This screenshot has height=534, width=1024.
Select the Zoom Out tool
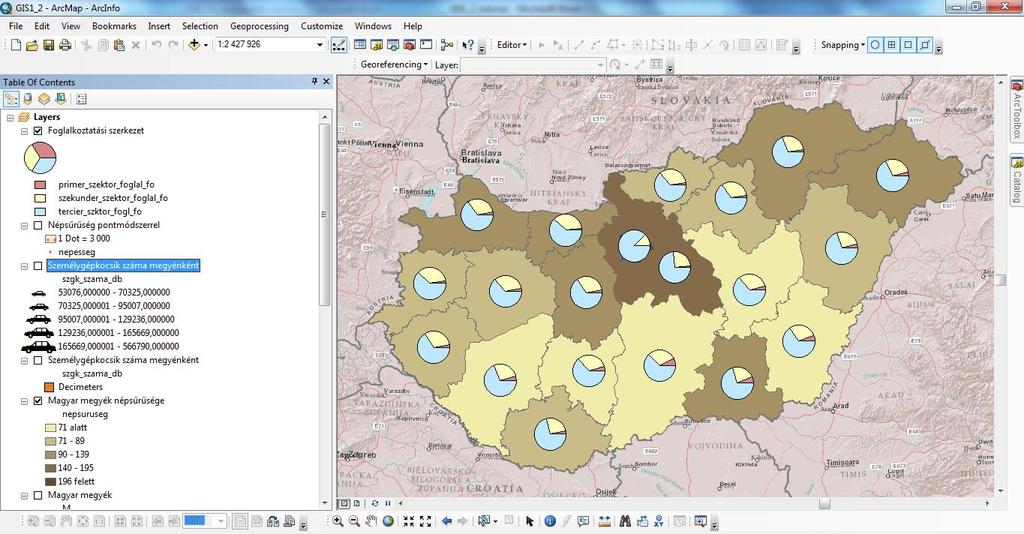[354, 521]
